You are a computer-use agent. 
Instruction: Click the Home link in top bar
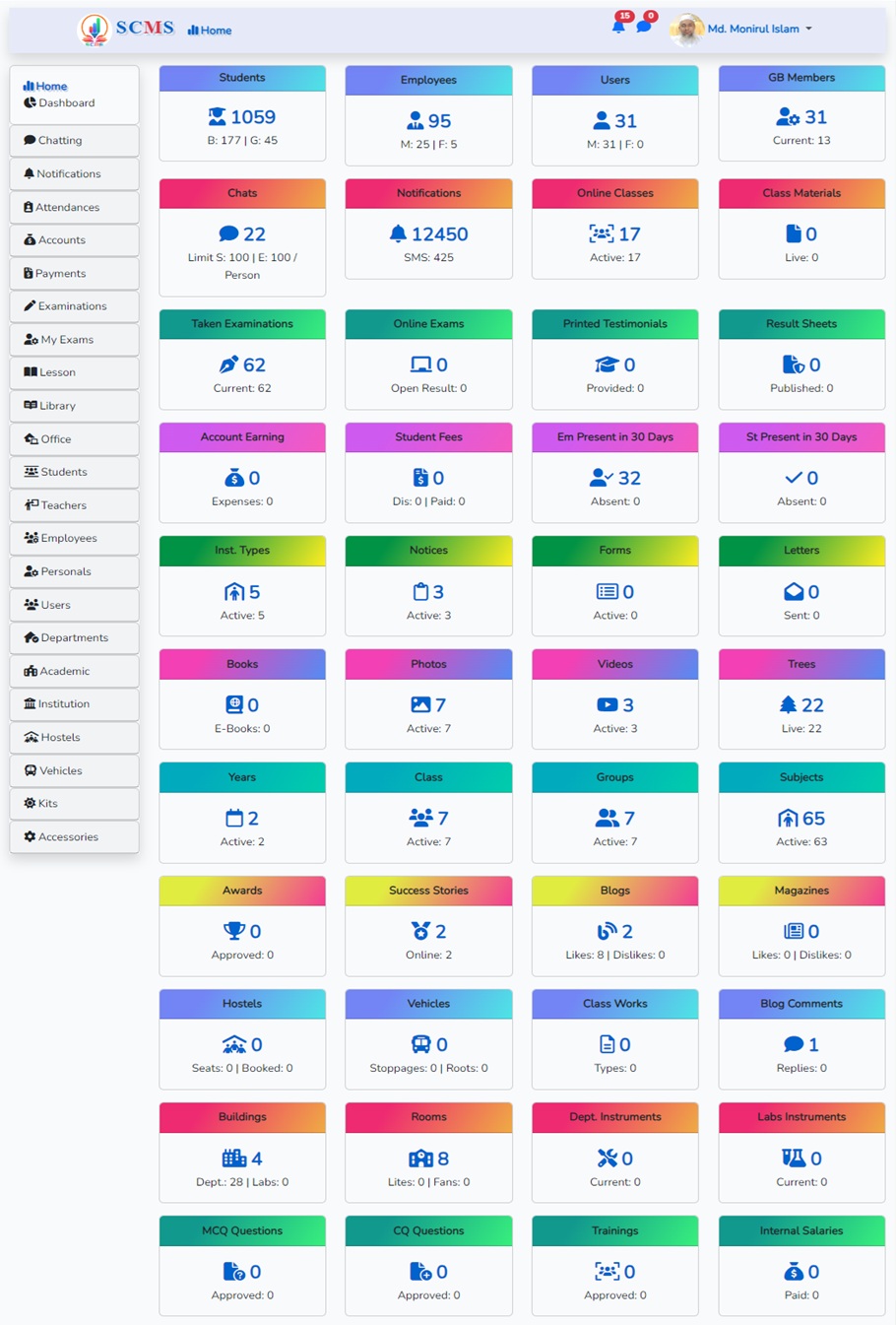click(210, 31)
